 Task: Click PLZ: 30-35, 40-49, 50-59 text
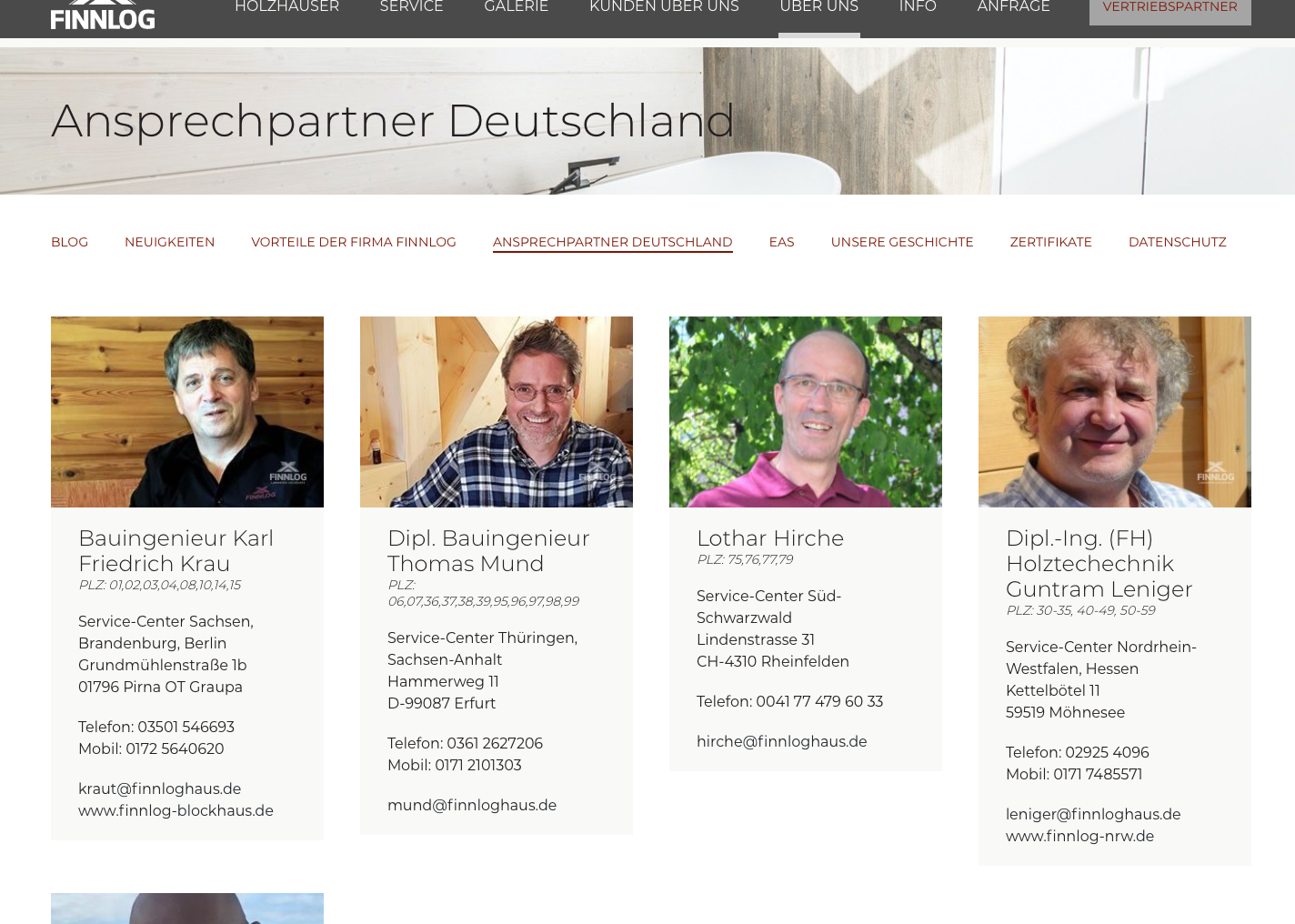(x=1080, y=610)
